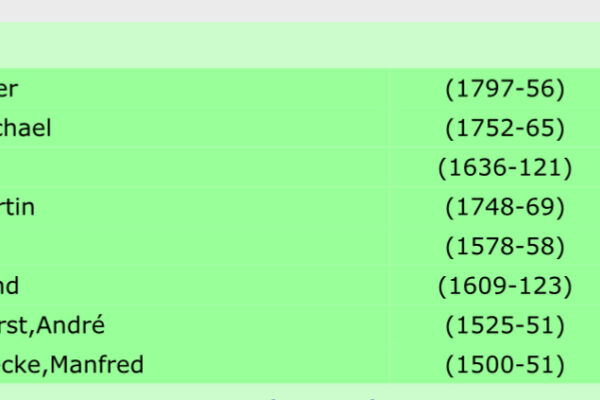Click the player name ending in 'Manfred'

click(72, 365)
